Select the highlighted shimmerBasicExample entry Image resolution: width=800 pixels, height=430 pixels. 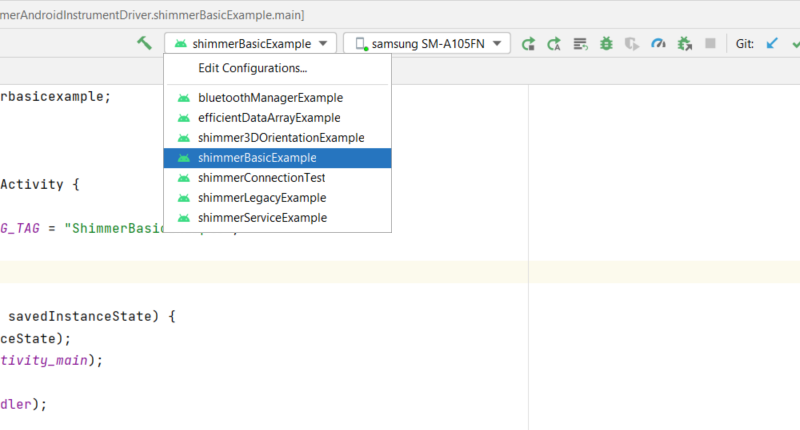click(278, 158)
